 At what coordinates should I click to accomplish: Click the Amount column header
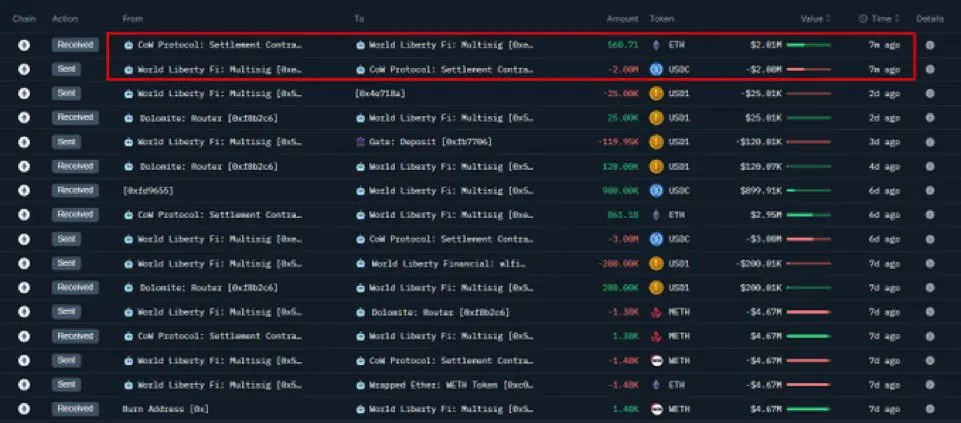[623, 19]
